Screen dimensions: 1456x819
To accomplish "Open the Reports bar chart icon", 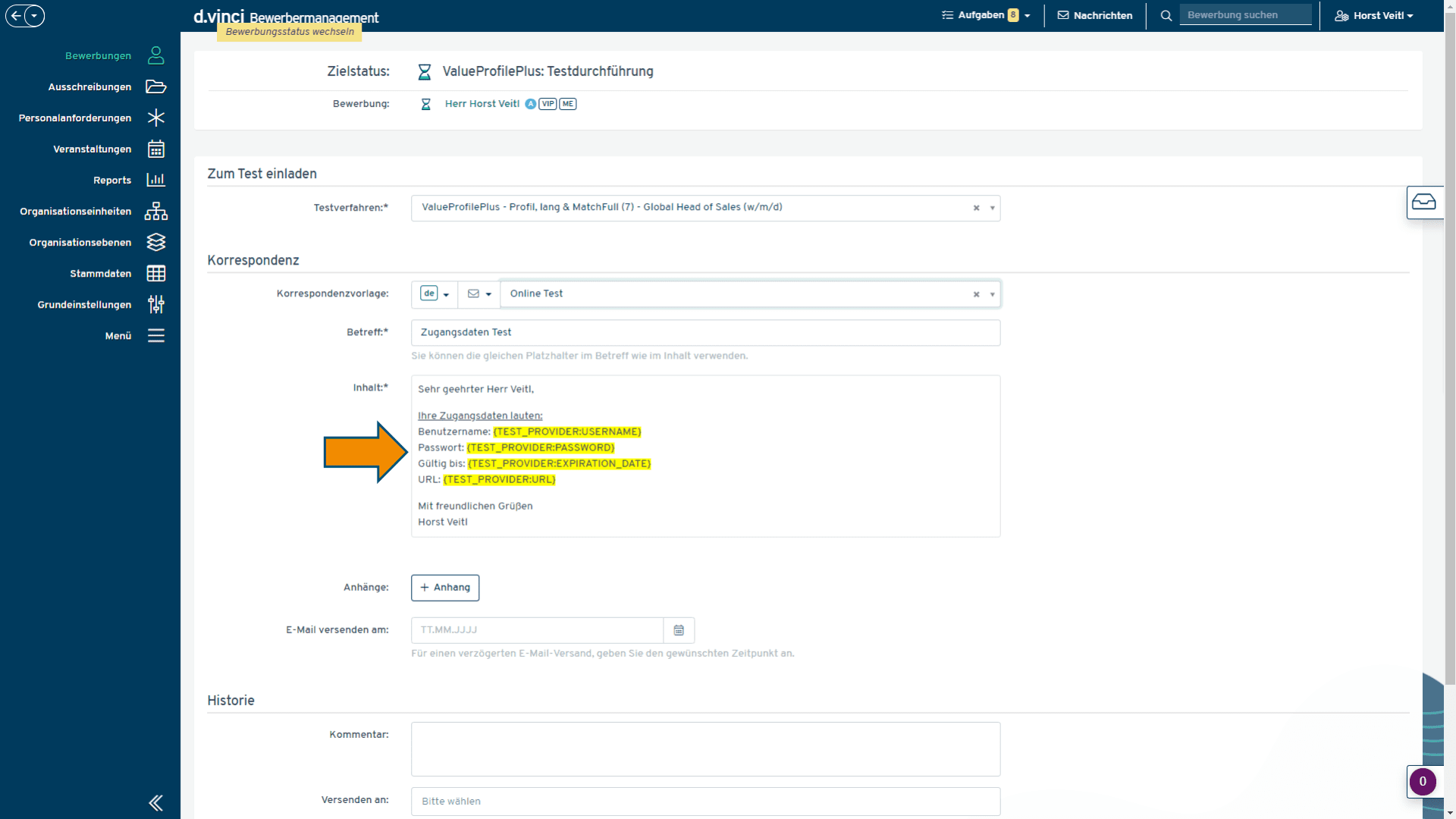I will [155, 180].
